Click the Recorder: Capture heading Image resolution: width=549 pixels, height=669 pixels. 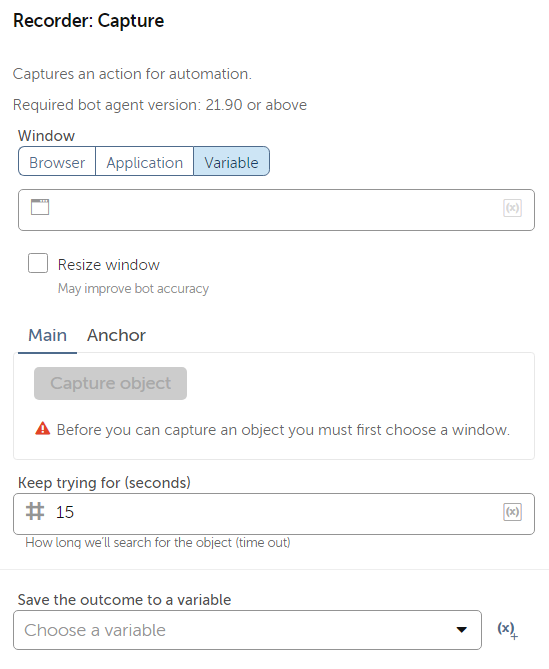point(89,20)
